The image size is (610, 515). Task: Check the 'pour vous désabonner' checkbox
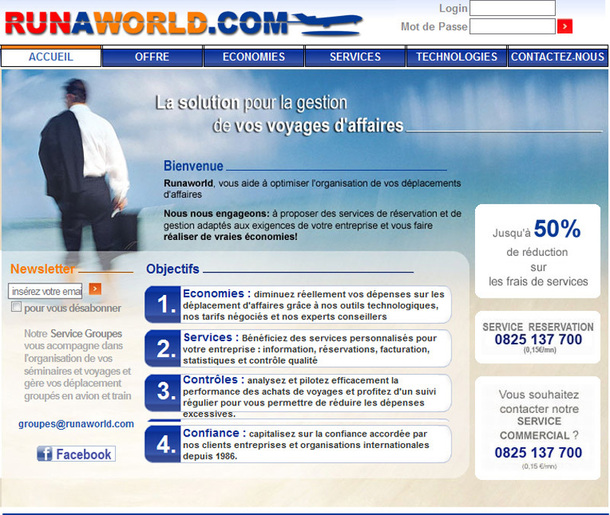16,308
